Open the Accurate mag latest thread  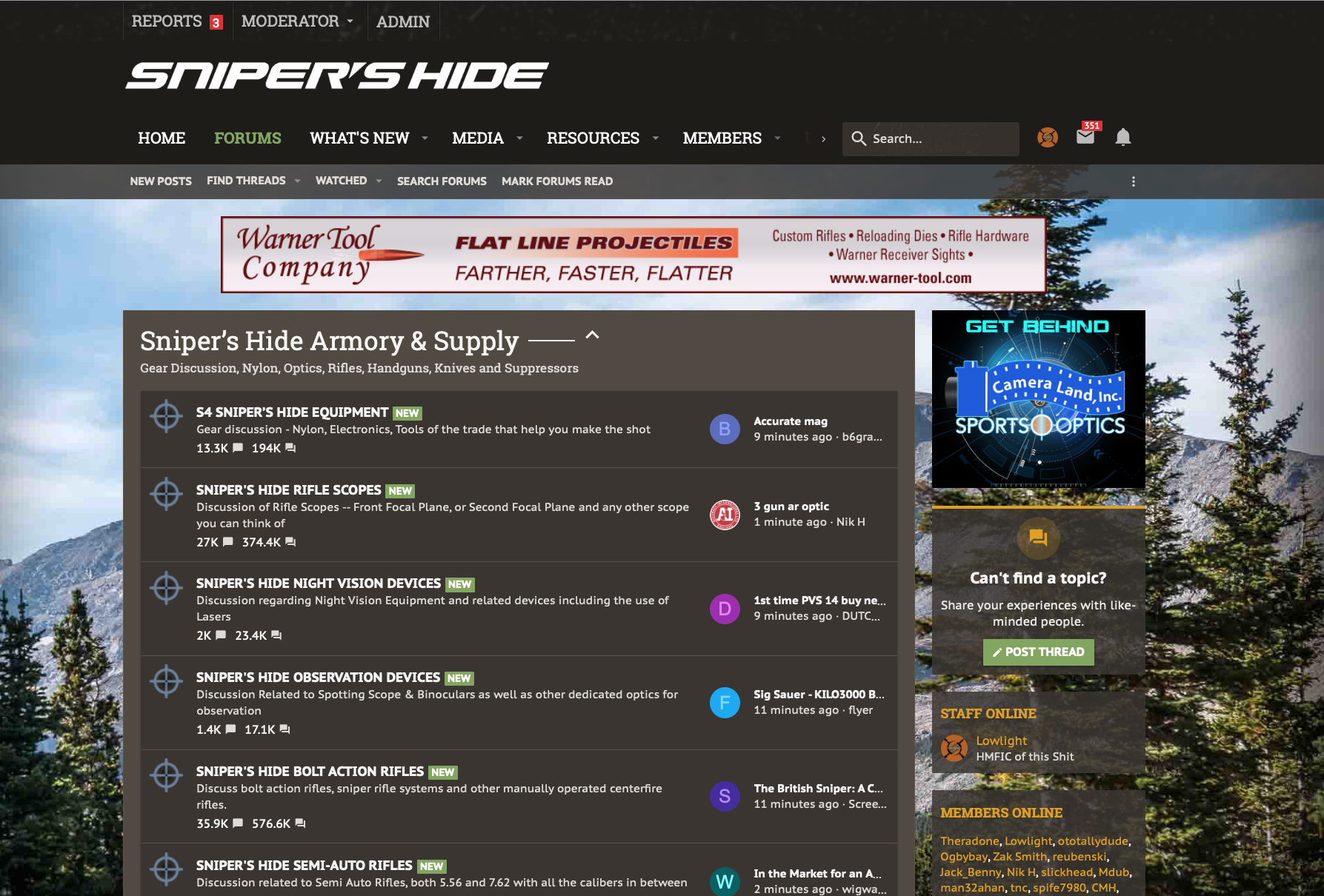791,421
